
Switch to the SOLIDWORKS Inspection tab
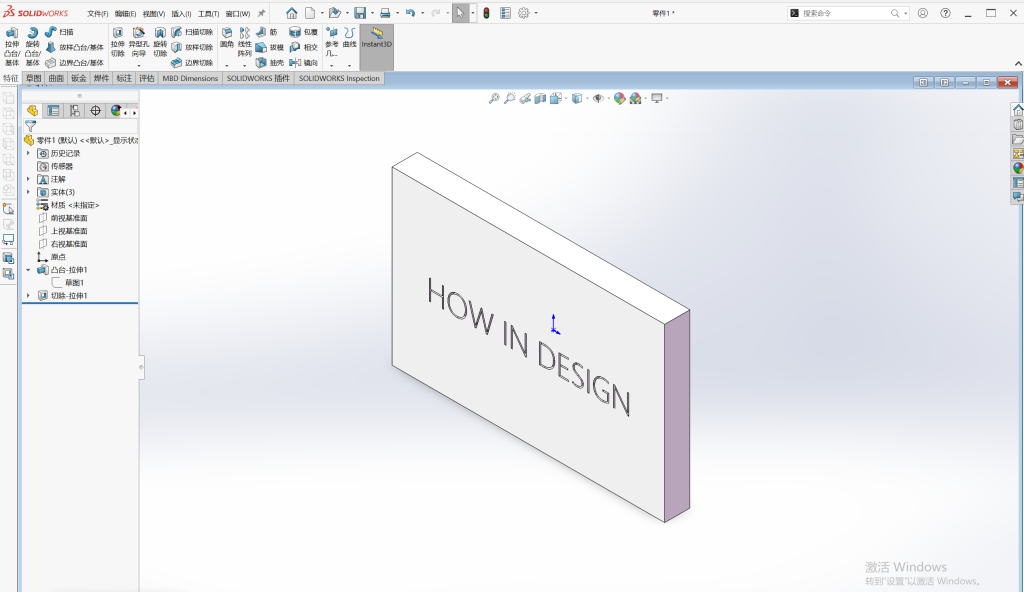coord(339,78)
